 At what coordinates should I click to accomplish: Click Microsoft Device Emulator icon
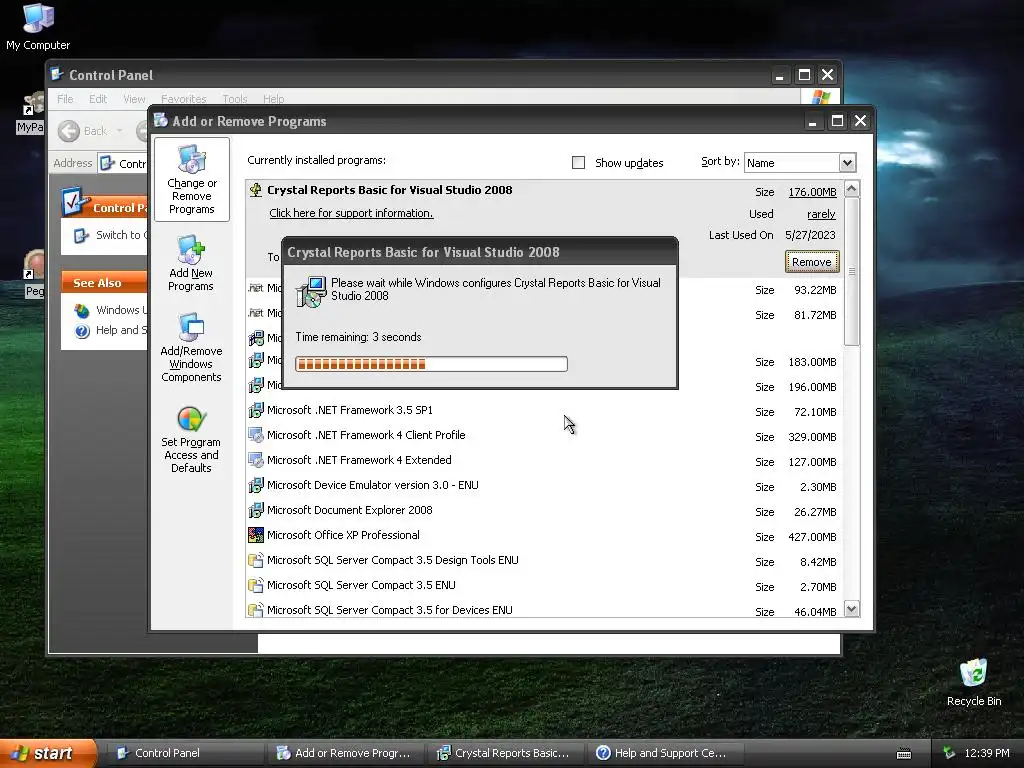256,485
